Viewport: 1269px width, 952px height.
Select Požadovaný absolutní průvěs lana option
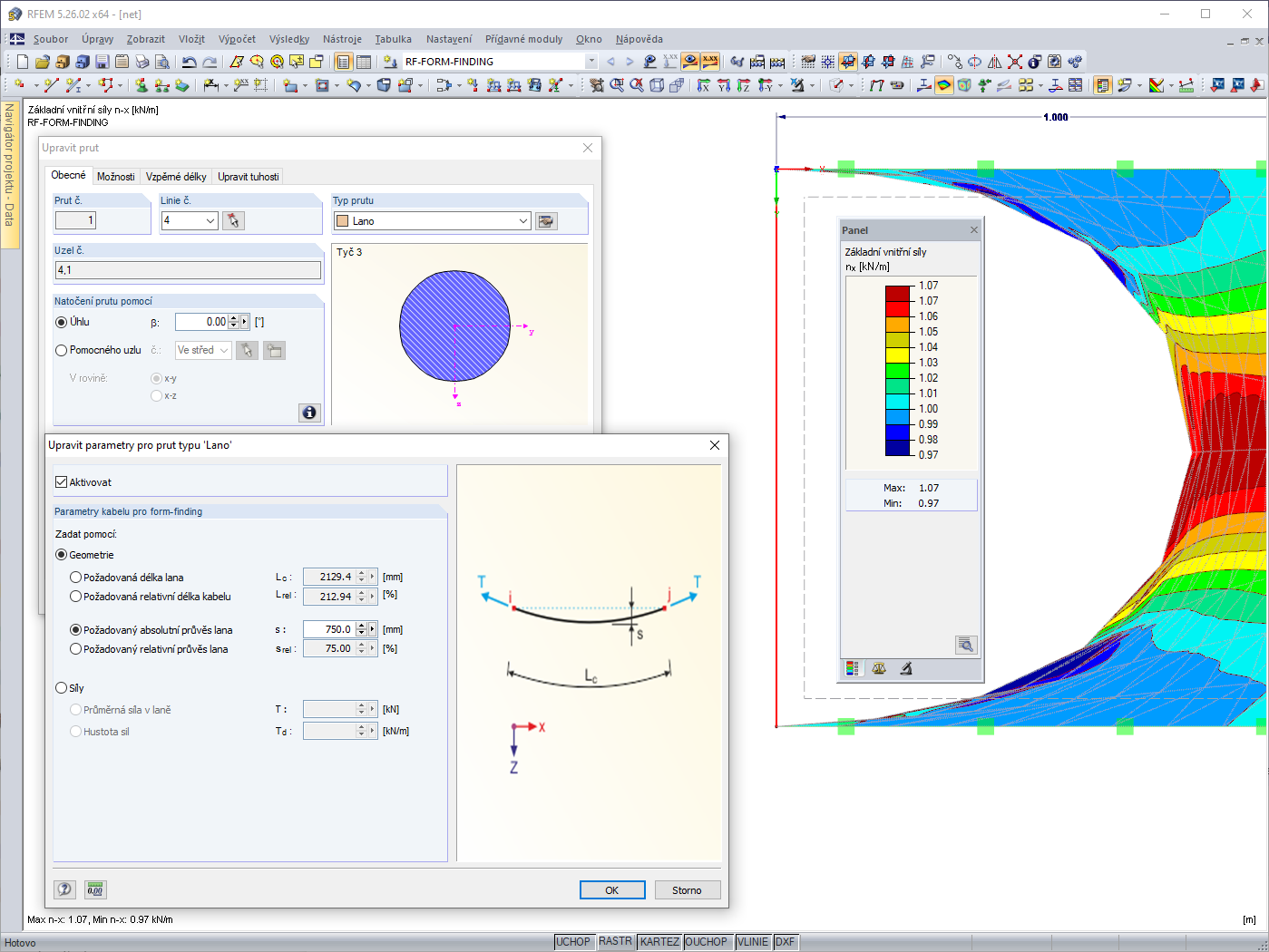[x=76, y=630]
